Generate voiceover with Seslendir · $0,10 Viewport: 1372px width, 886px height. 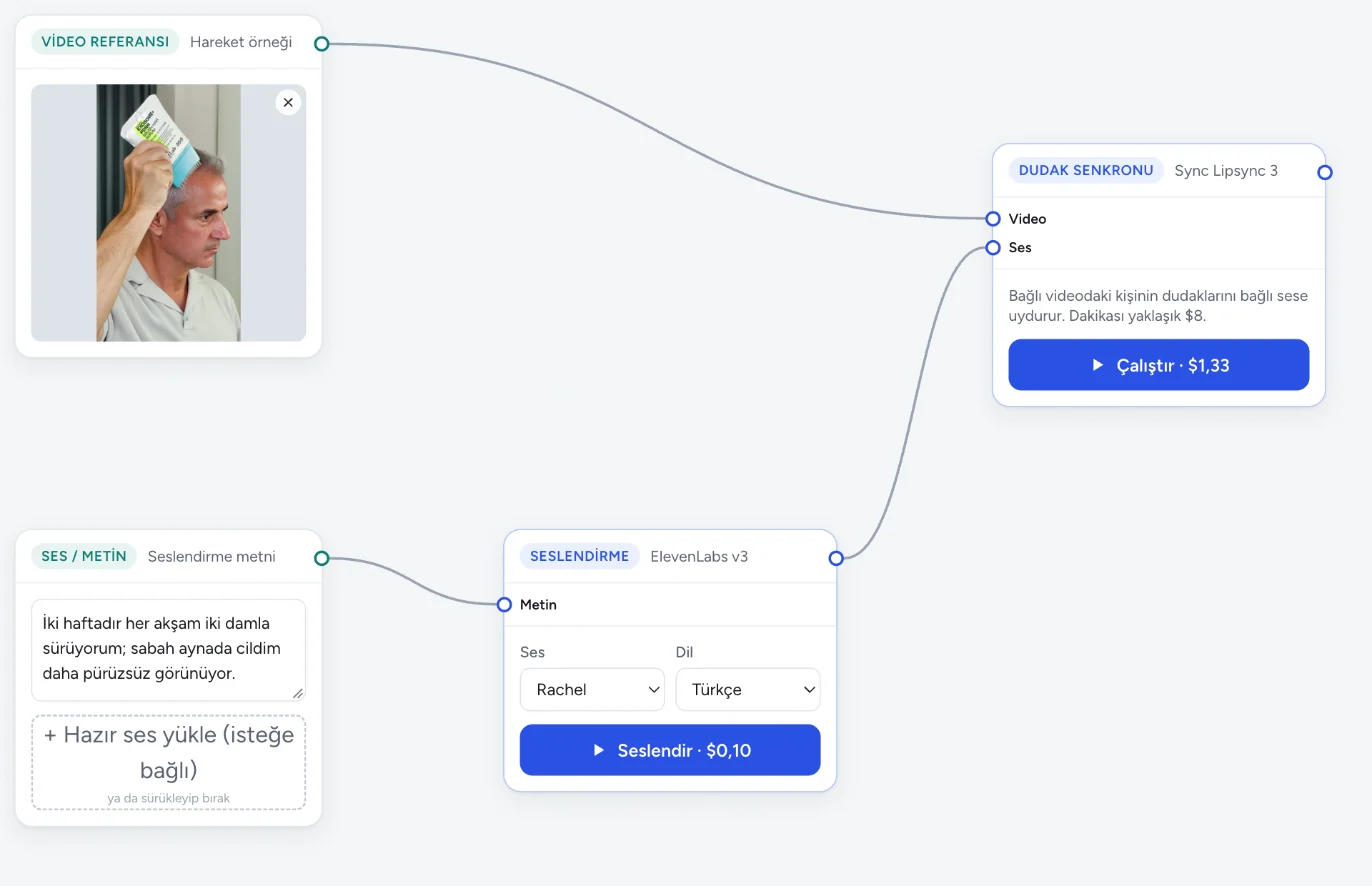[670, 750]
